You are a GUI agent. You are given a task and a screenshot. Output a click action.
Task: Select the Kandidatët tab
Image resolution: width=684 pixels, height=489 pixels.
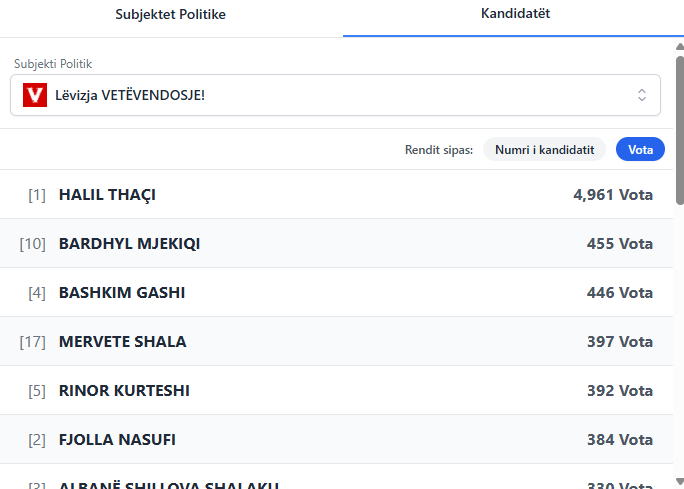515,14
